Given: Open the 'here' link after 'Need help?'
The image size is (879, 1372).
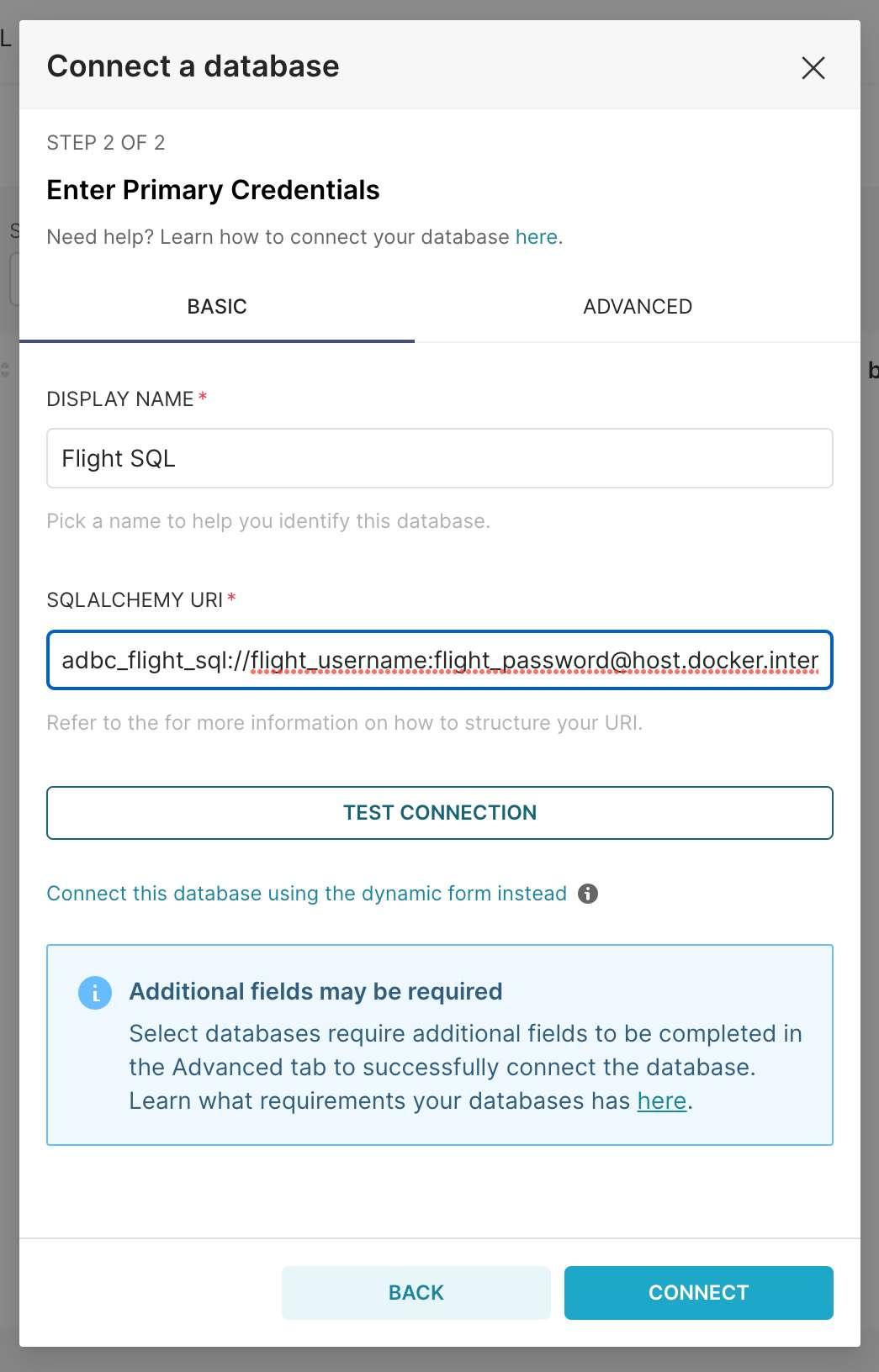Looking at the screenshot, I should pos(537,237).
